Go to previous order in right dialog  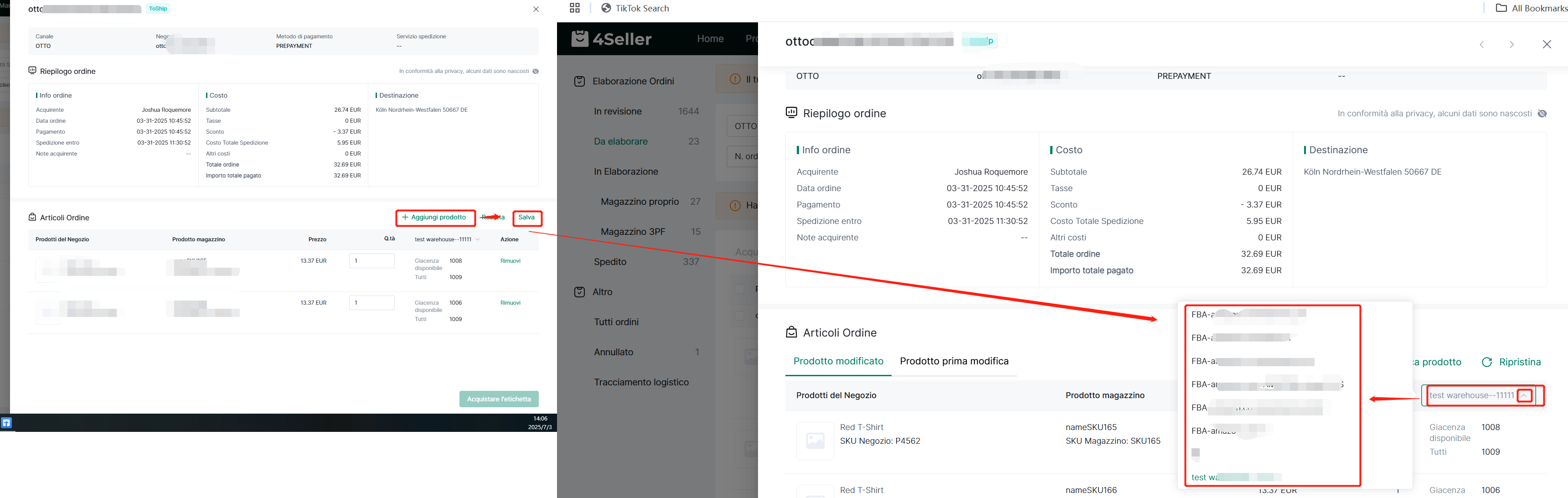[1481, 44]
